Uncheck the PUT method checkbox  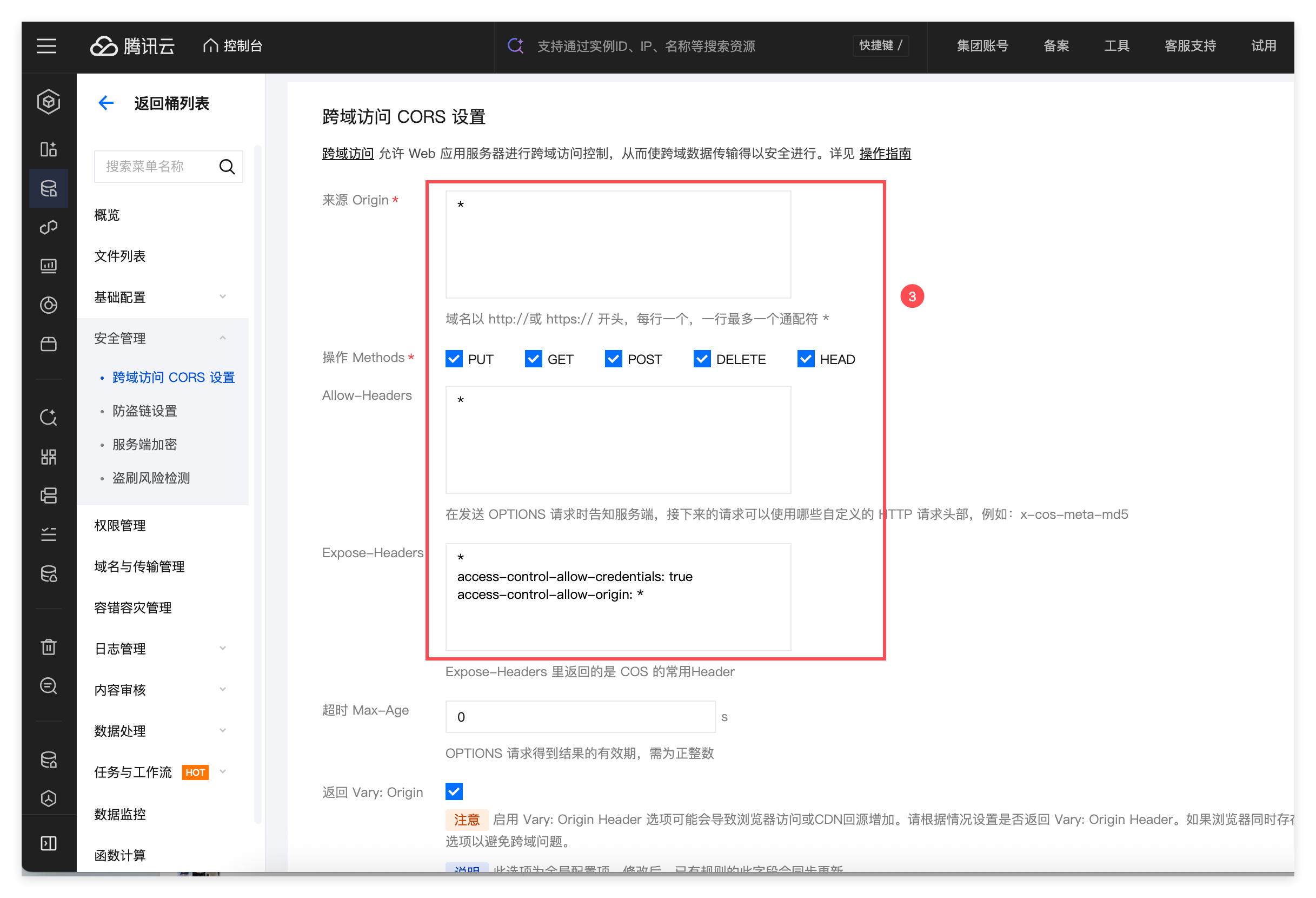(454, 359)
